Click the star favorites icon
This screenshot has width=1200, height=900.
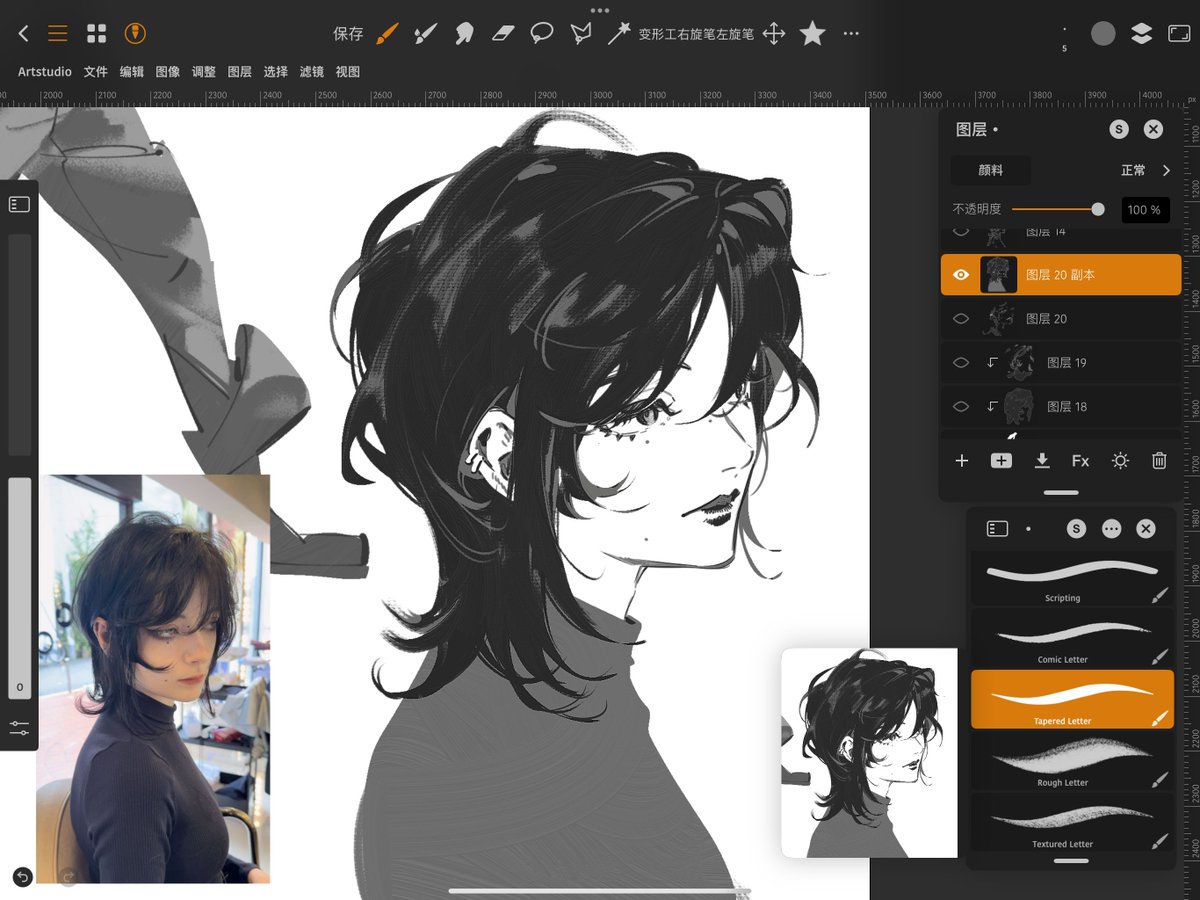pyautogui.click(x=813, y=33)
